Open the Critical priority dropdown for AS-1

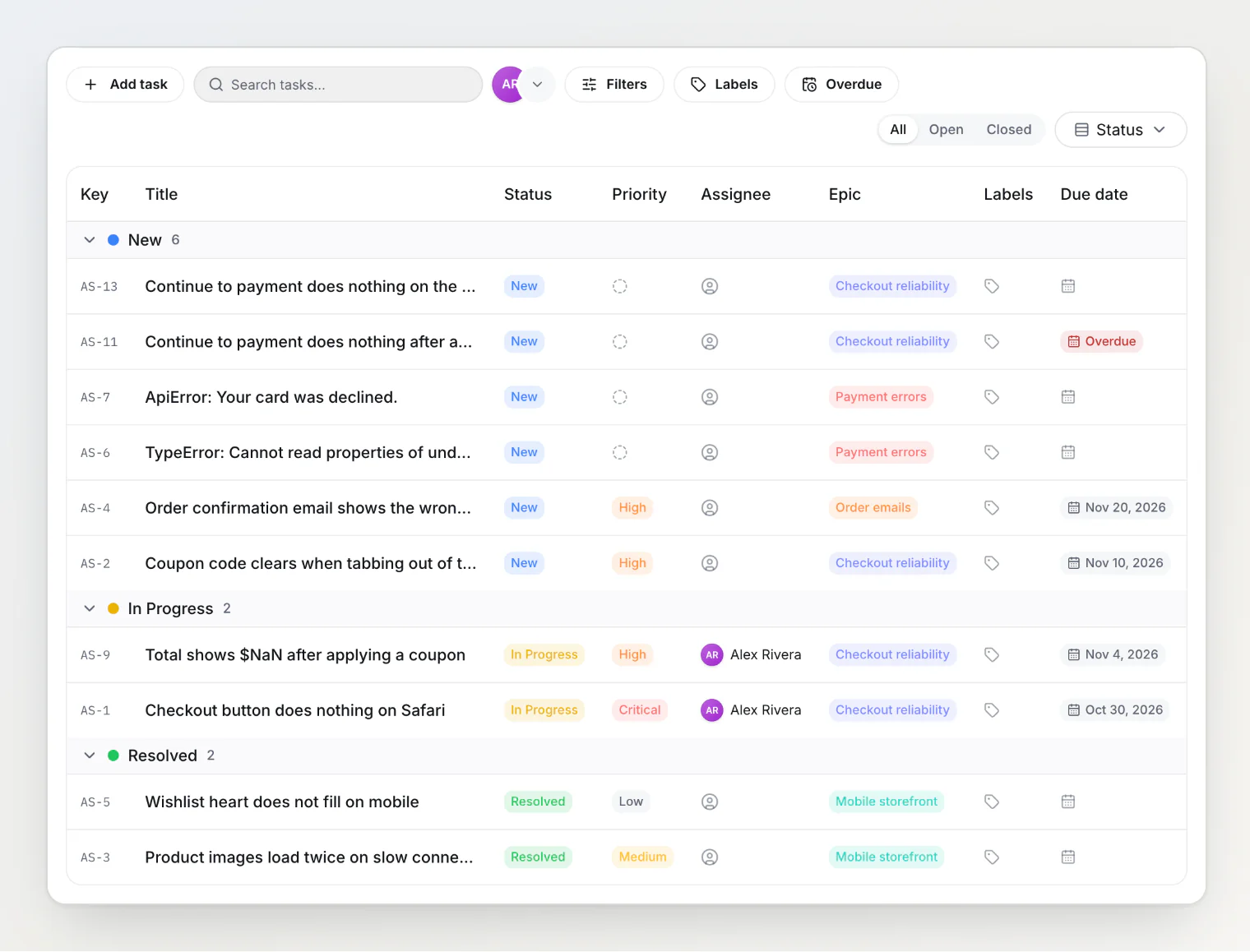640,710
